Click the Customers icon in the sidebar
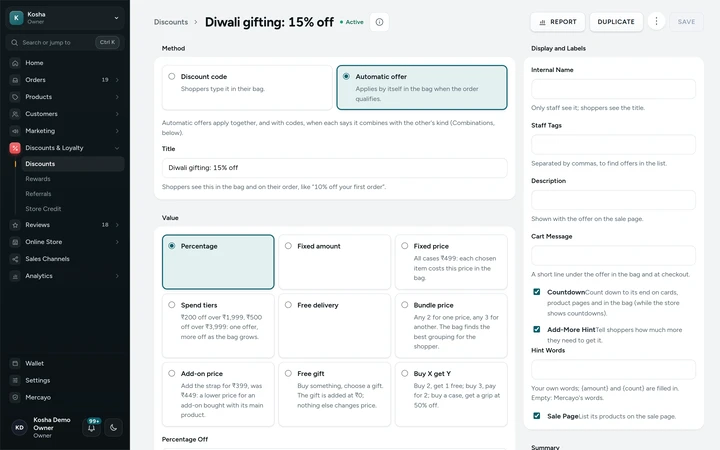This screenshot has height=450, width=720. pyautogui.click(x=15, y=114)
